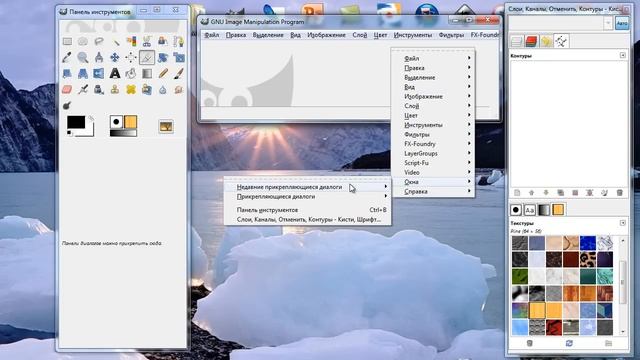Open Недавние прикрепляющиеся диалоги entry
Image resolution: width=640 pixels, height=360 pixels.
pyautogui.click(x=308, y=187)
